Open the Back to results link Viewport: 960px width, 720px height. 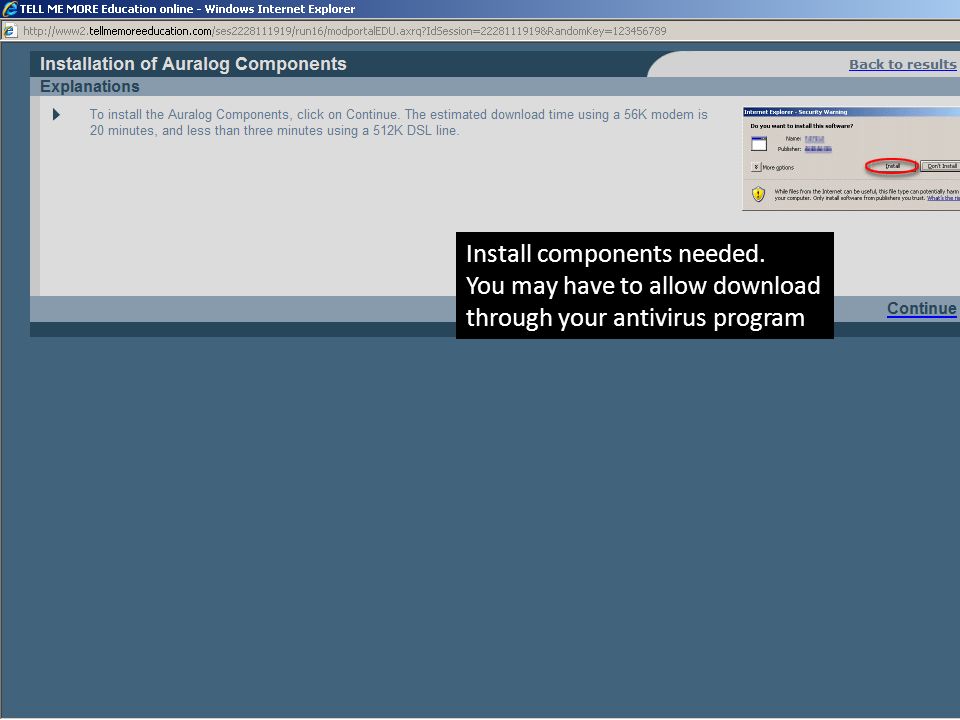click(902, 64)
